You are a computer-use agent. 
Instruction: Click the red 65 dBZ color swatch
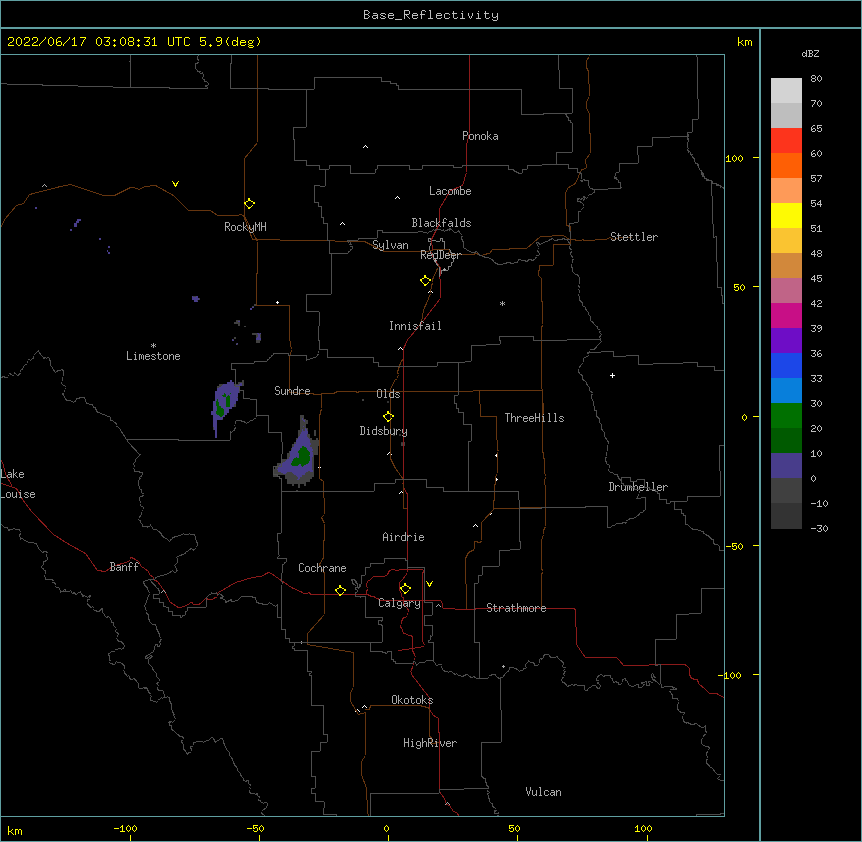click(x=786, y=141)
